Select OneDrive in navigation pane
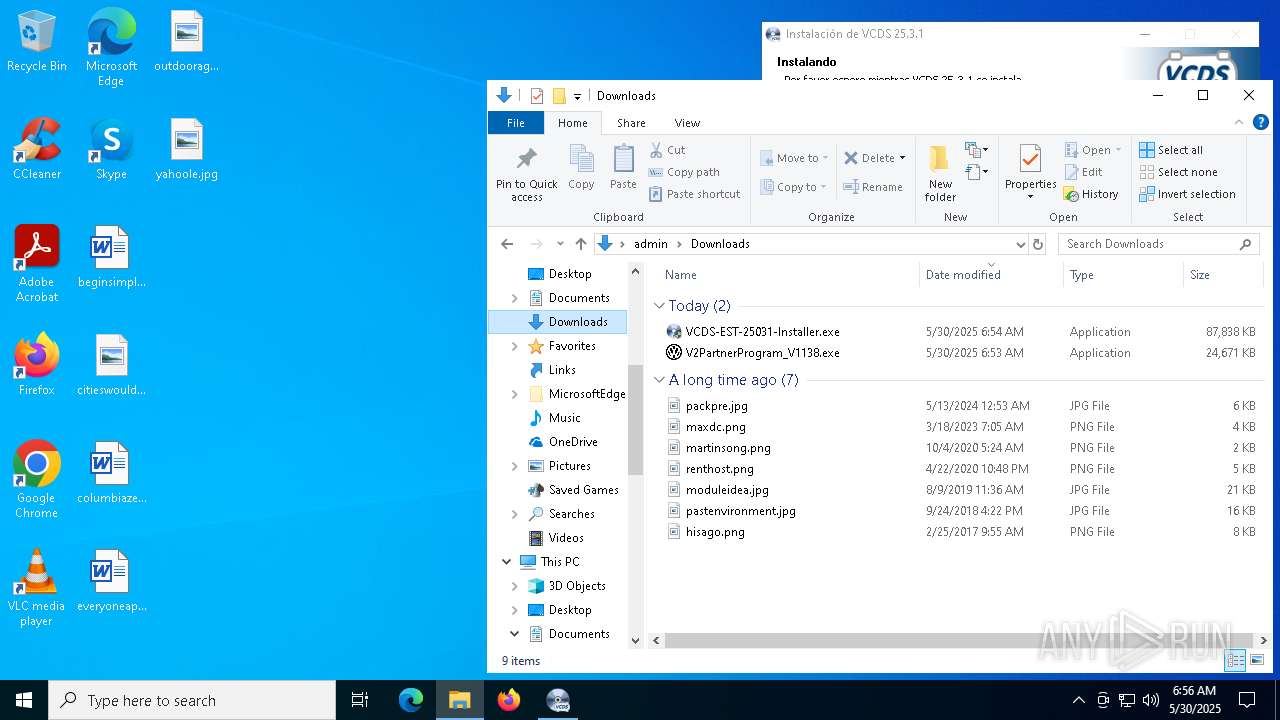Screen dimensions: 1280x720 click(x=573, y=442)
